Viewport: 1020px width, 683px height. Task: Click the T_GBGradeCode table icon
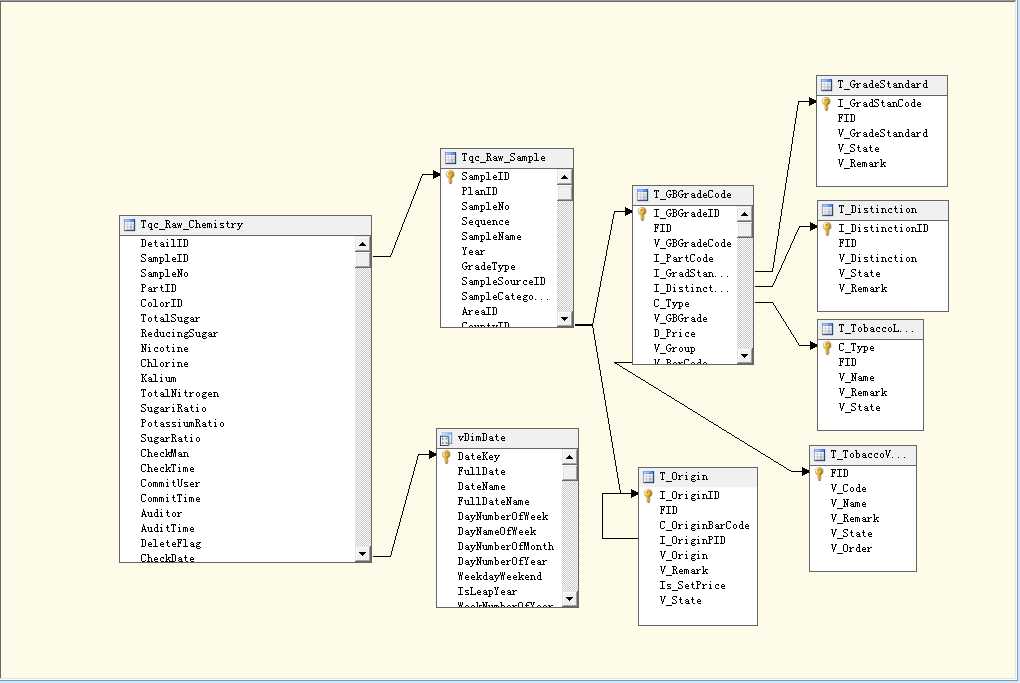coord(642,195)
